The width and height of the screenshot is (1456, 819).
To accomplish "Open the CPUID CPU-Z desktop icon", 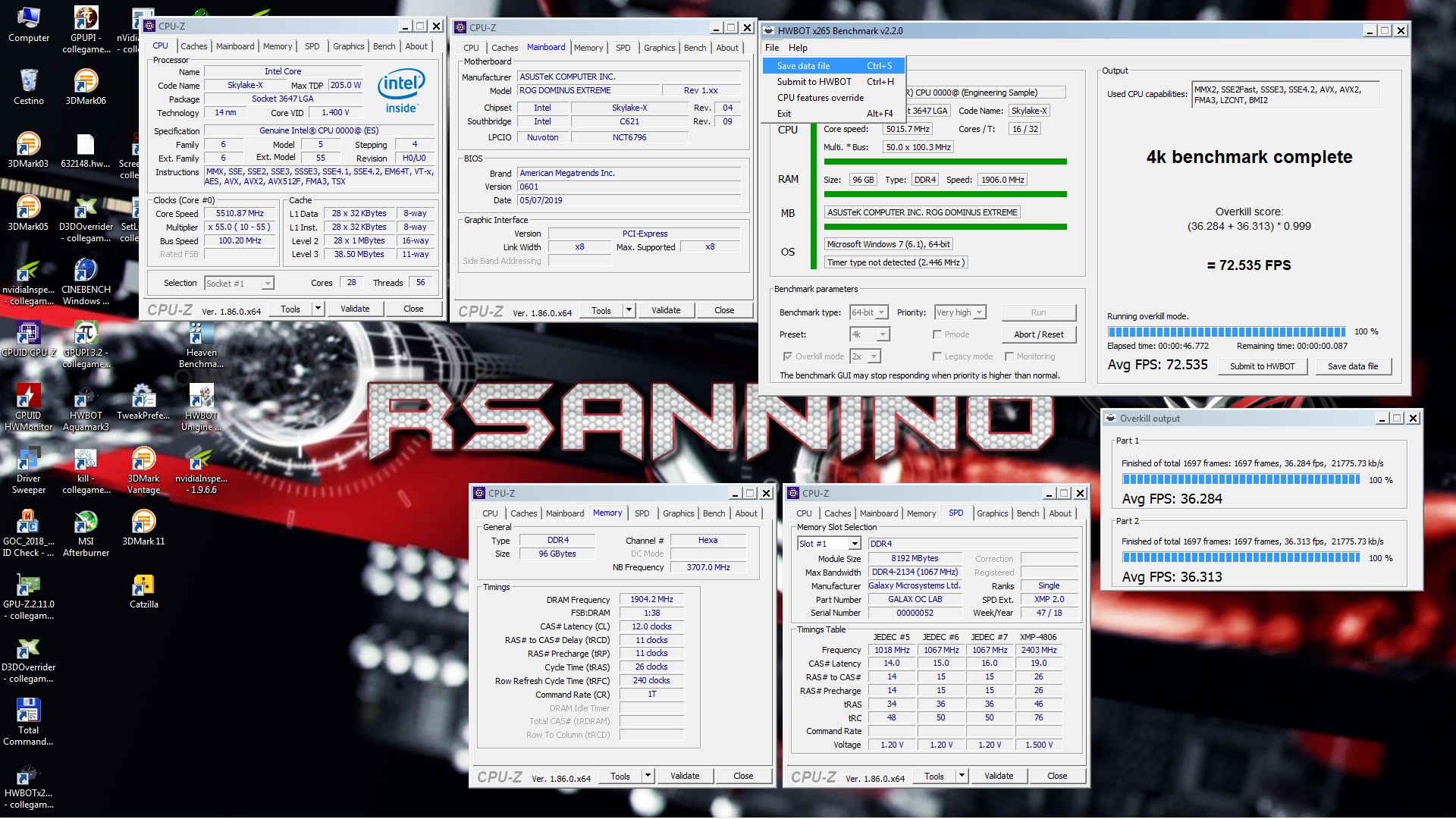I will 28,339.
